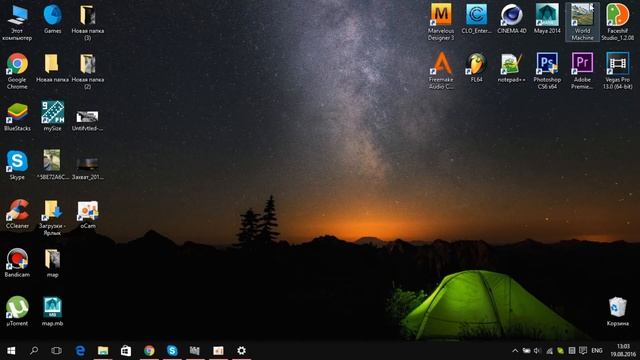Image resolution: width=640 pixels, height=360 pixels.
Task: Select the Skype desktop shortcut
Action: [17, 165]
